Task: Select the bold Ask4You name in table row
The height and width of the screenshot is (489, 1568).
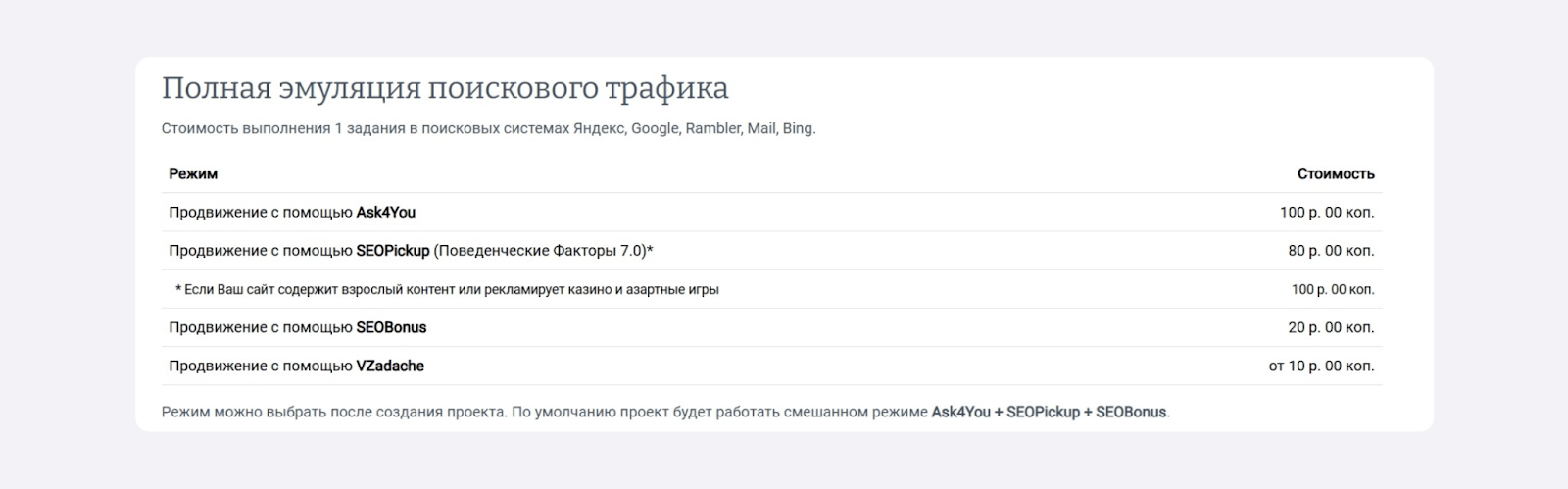Action: tap(385, 212)
